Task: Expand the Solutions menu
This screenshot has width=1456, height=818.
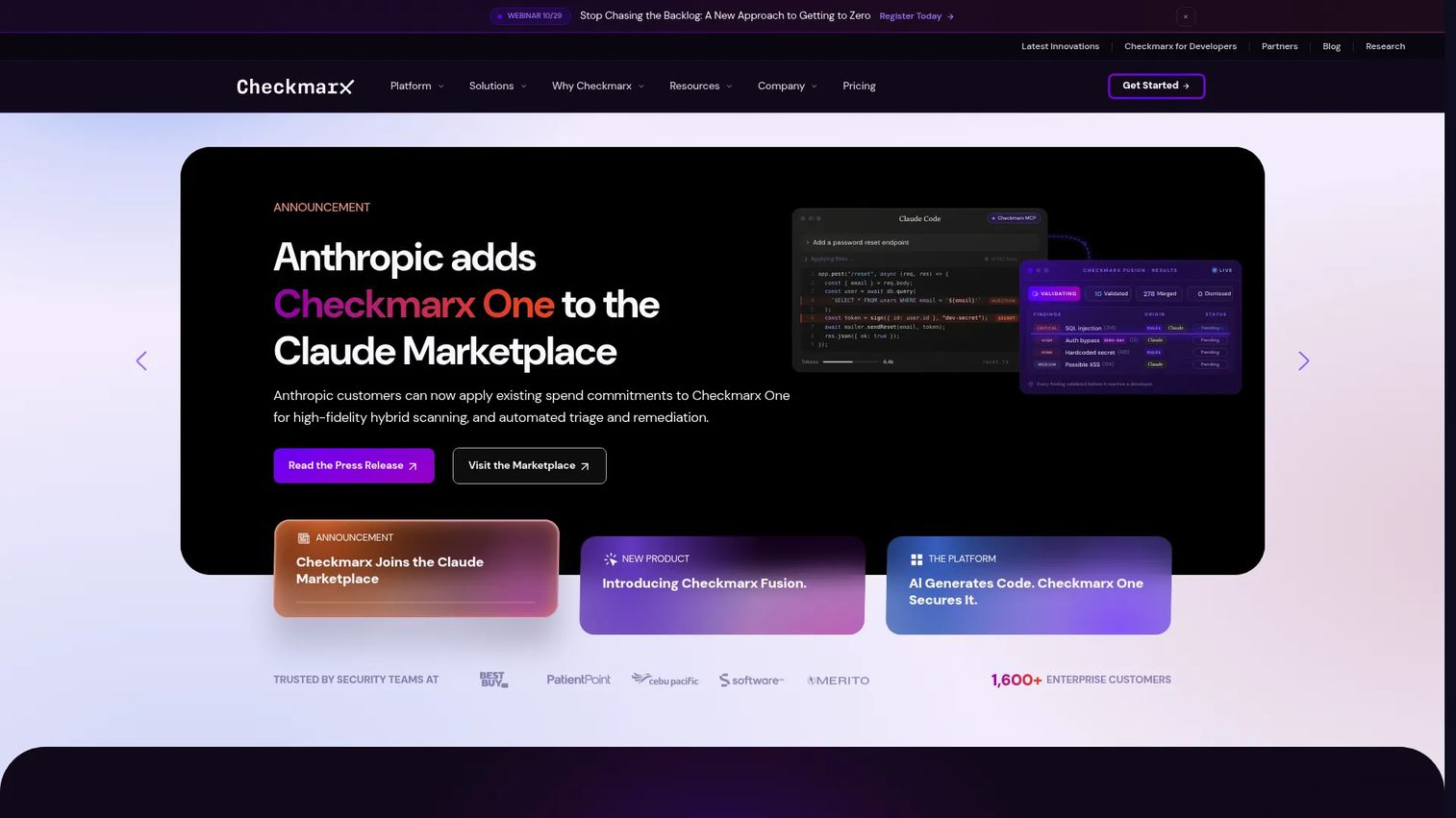Action: point(497,86)
